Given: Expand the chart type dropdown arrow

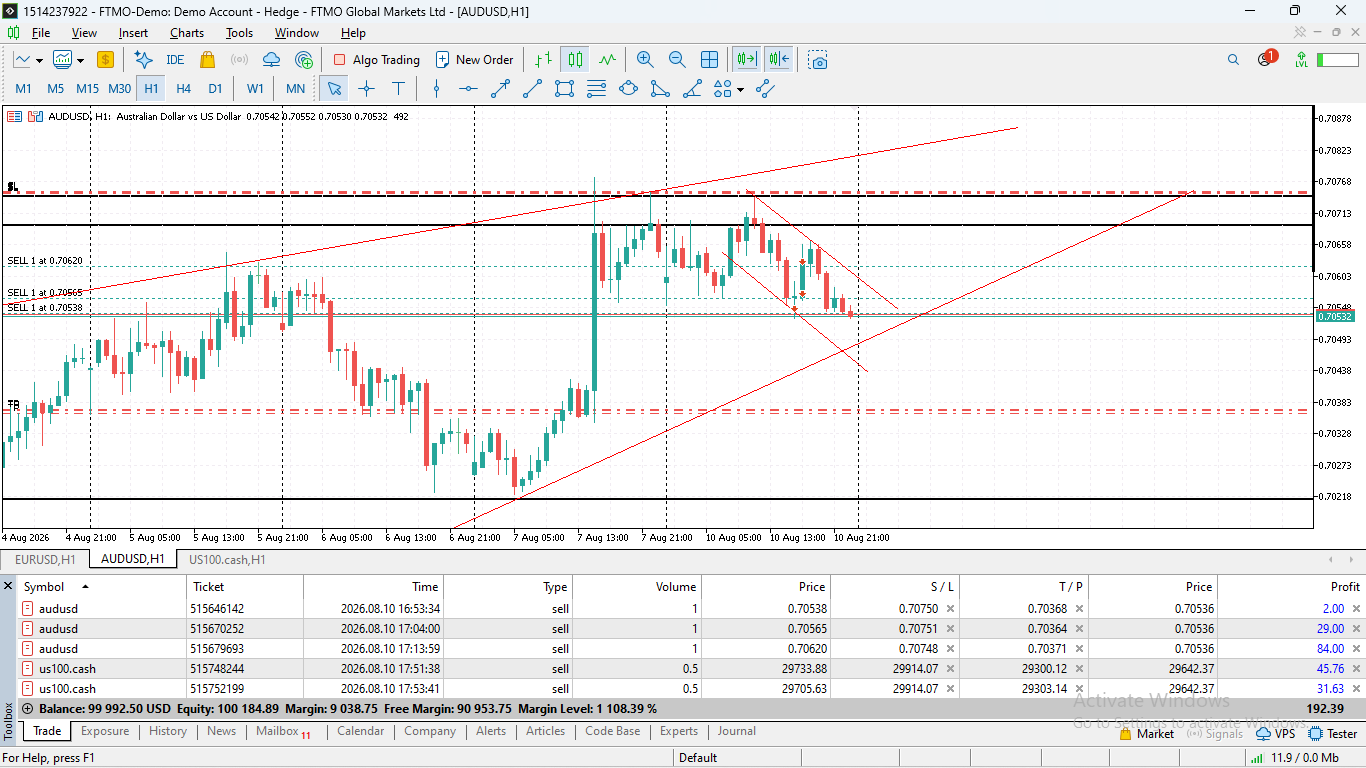Looking at the screenshot, I should [39, 60].
